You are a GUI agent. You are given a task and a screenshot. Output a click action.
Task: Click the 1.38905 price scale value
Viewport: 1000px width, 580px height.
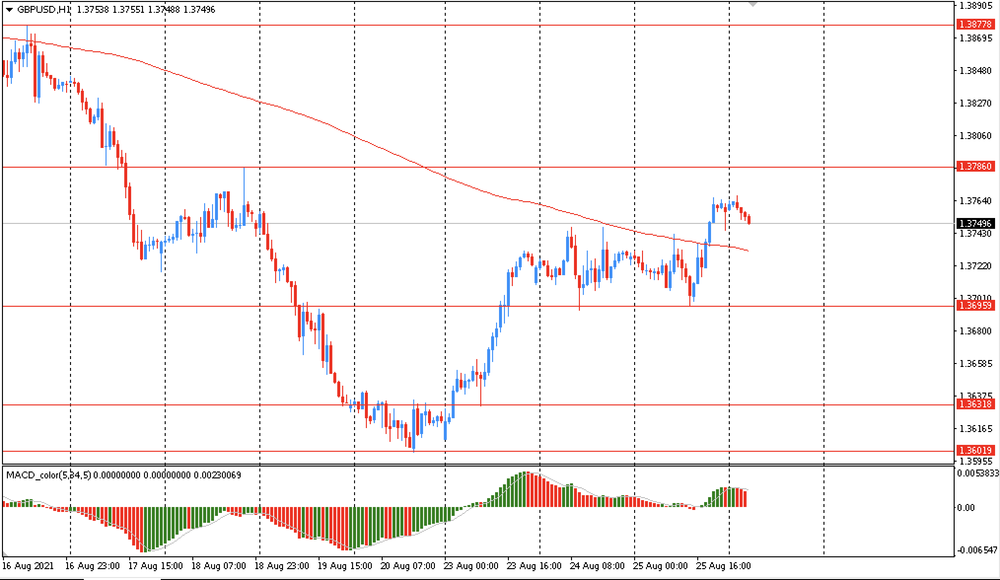[976, 5]
